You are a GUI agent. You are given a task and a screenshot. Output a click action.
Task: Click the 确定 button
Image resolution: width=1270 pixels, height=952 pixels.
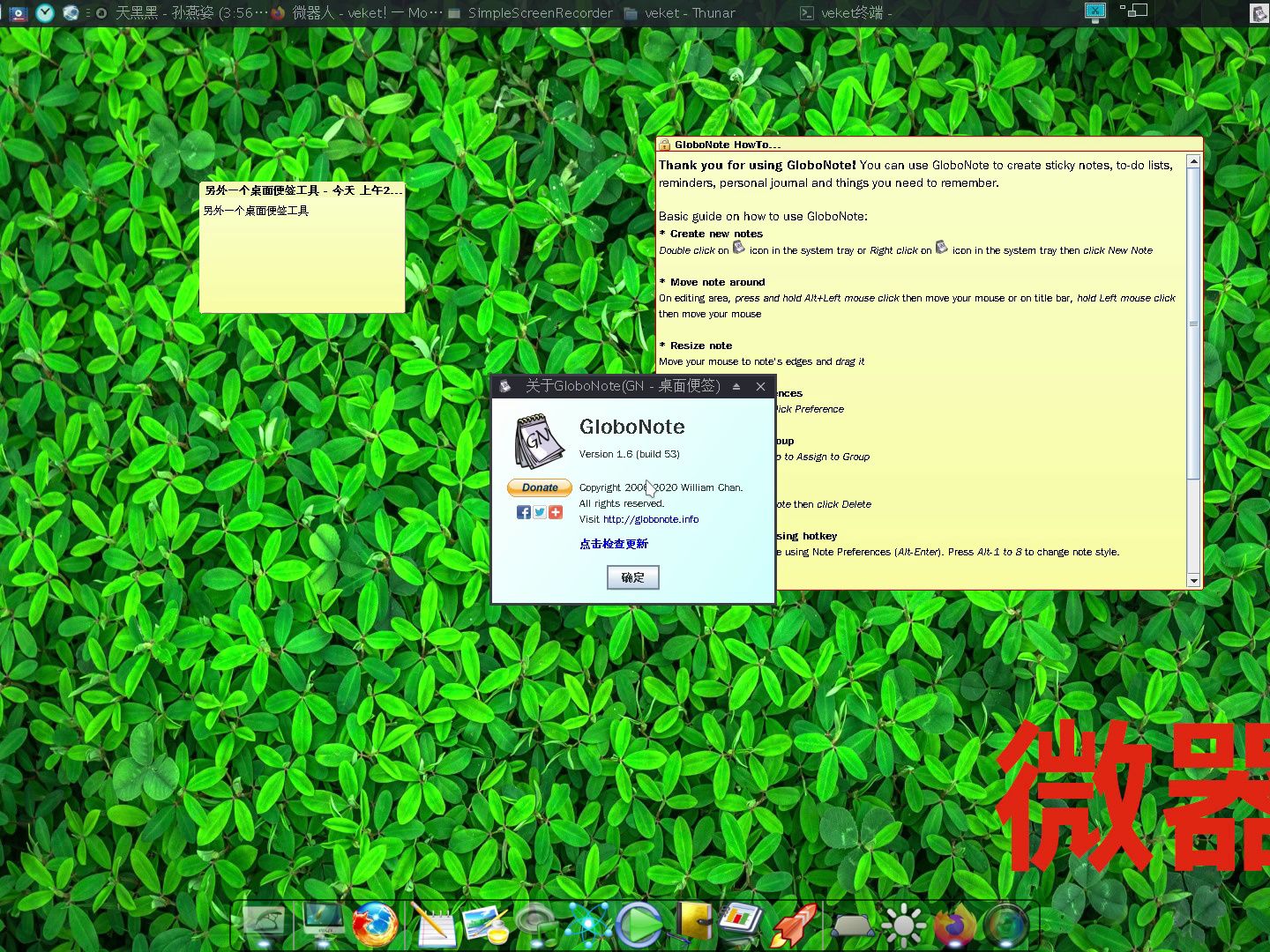tap(633, 577)
